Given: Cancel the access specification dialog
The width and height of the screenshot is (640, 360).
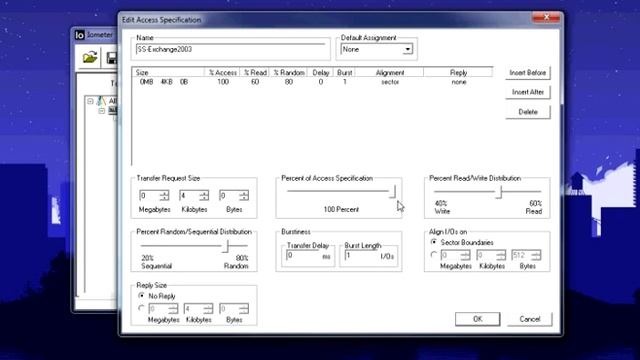Looking at the screenshot, I should 530,319.
